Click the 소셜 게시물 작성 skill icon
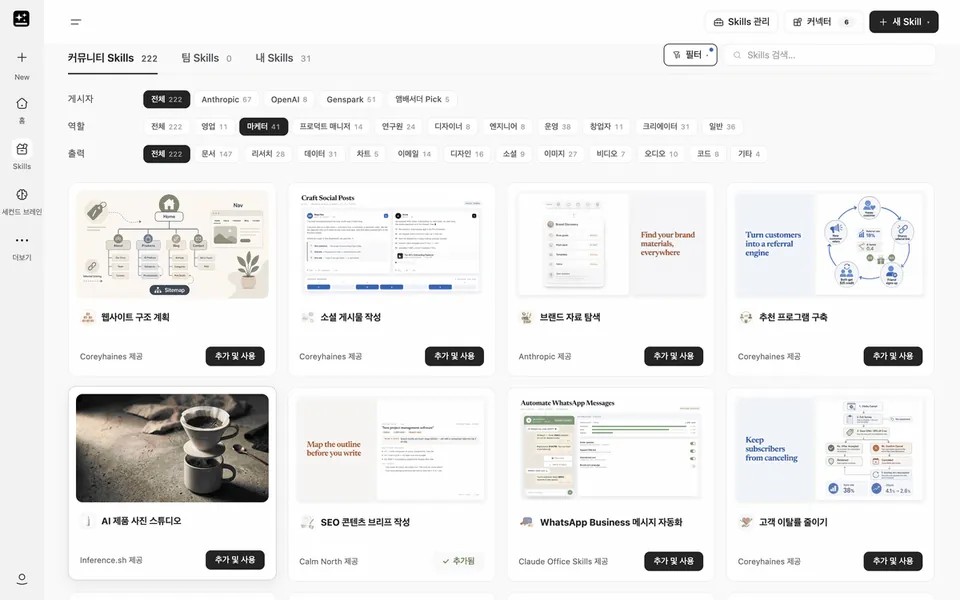Viewport: 960px width, 600px height. pos(307,317)
